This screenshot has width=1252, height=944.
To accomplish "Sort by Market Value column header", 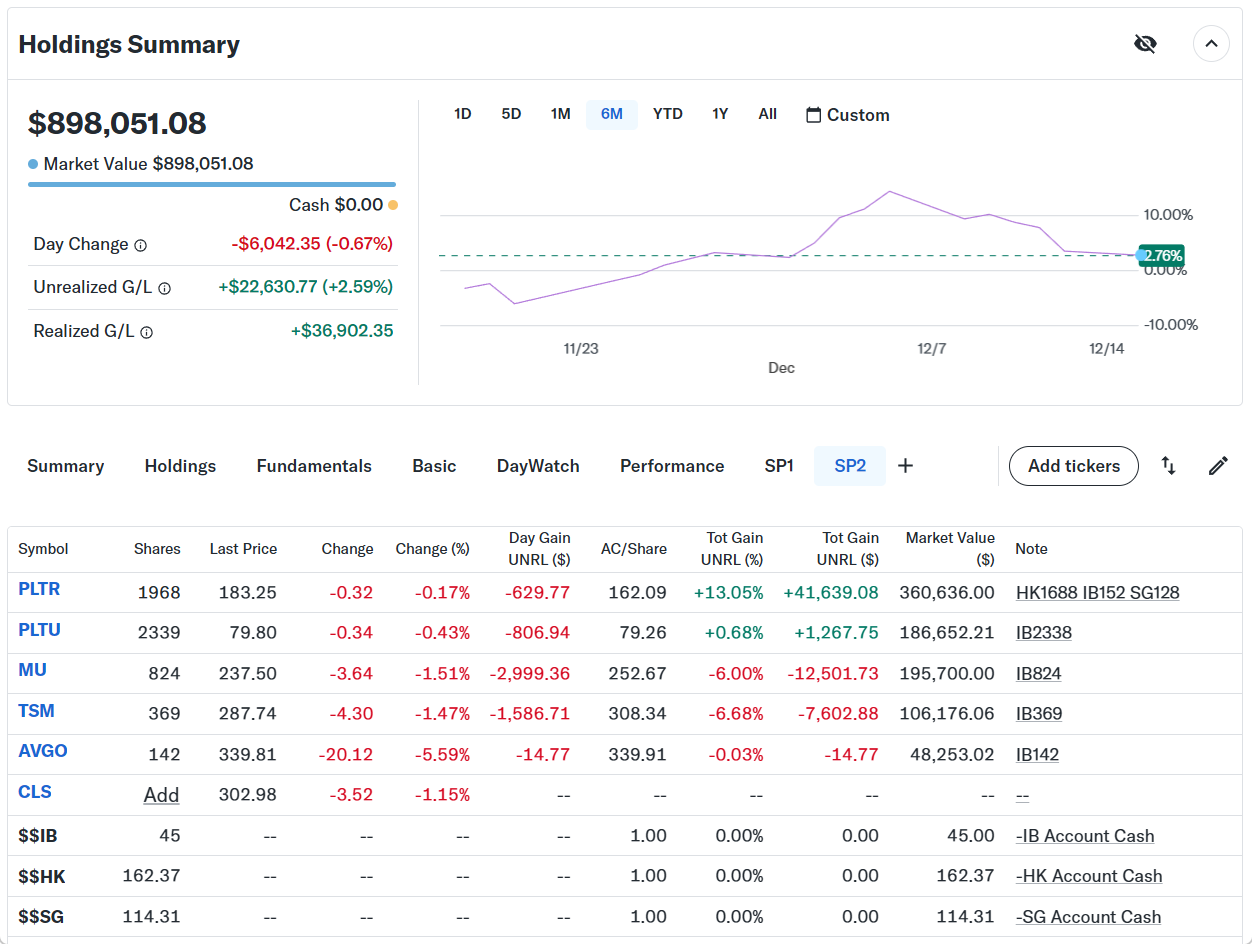I will point(949,548).
